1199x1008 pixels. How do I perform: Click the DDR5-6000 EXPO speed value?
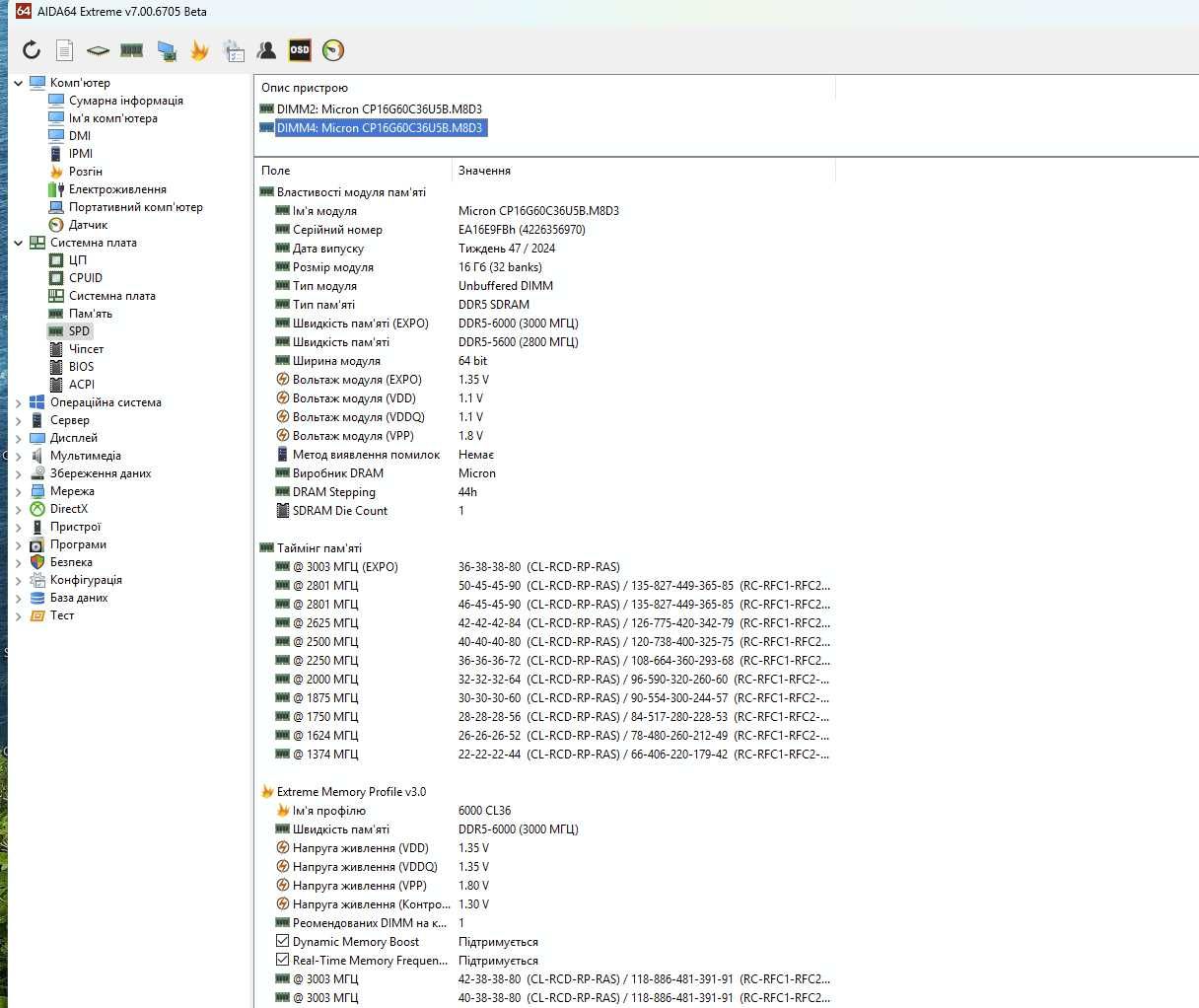click(519, 324)
